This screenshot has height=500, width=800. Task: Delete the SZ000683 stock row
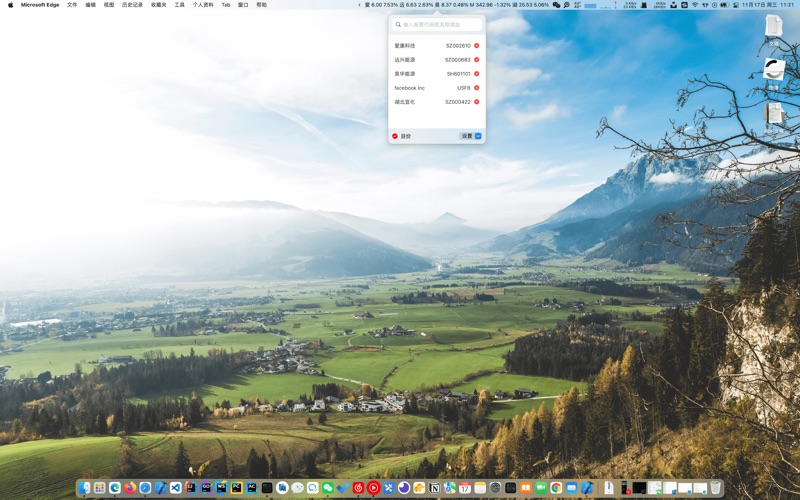tap(476, 60)
